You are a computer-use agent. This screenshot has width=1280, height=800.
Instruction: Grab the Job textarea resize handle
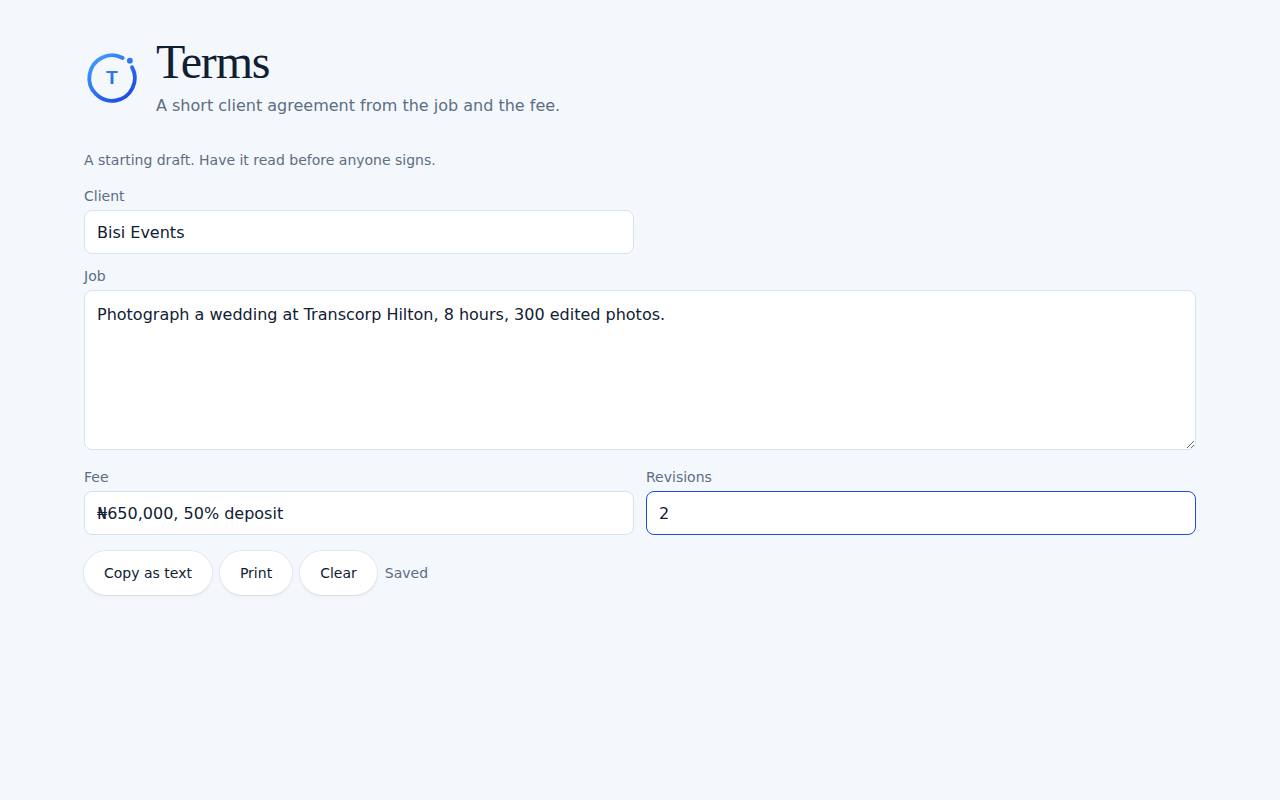tap(1189, 443)
